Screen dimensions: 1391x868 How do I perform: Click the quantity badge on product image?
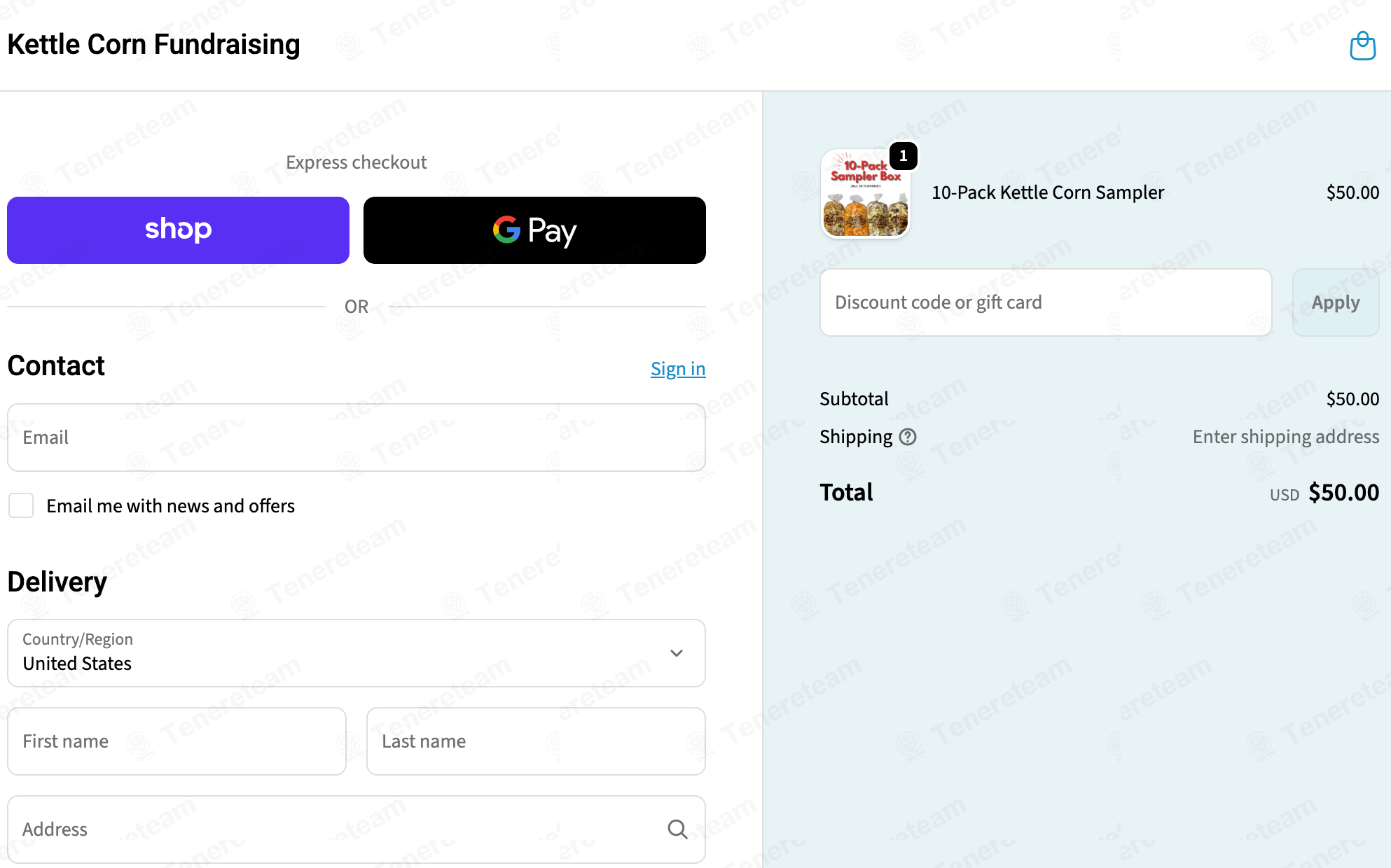[904, 156]
